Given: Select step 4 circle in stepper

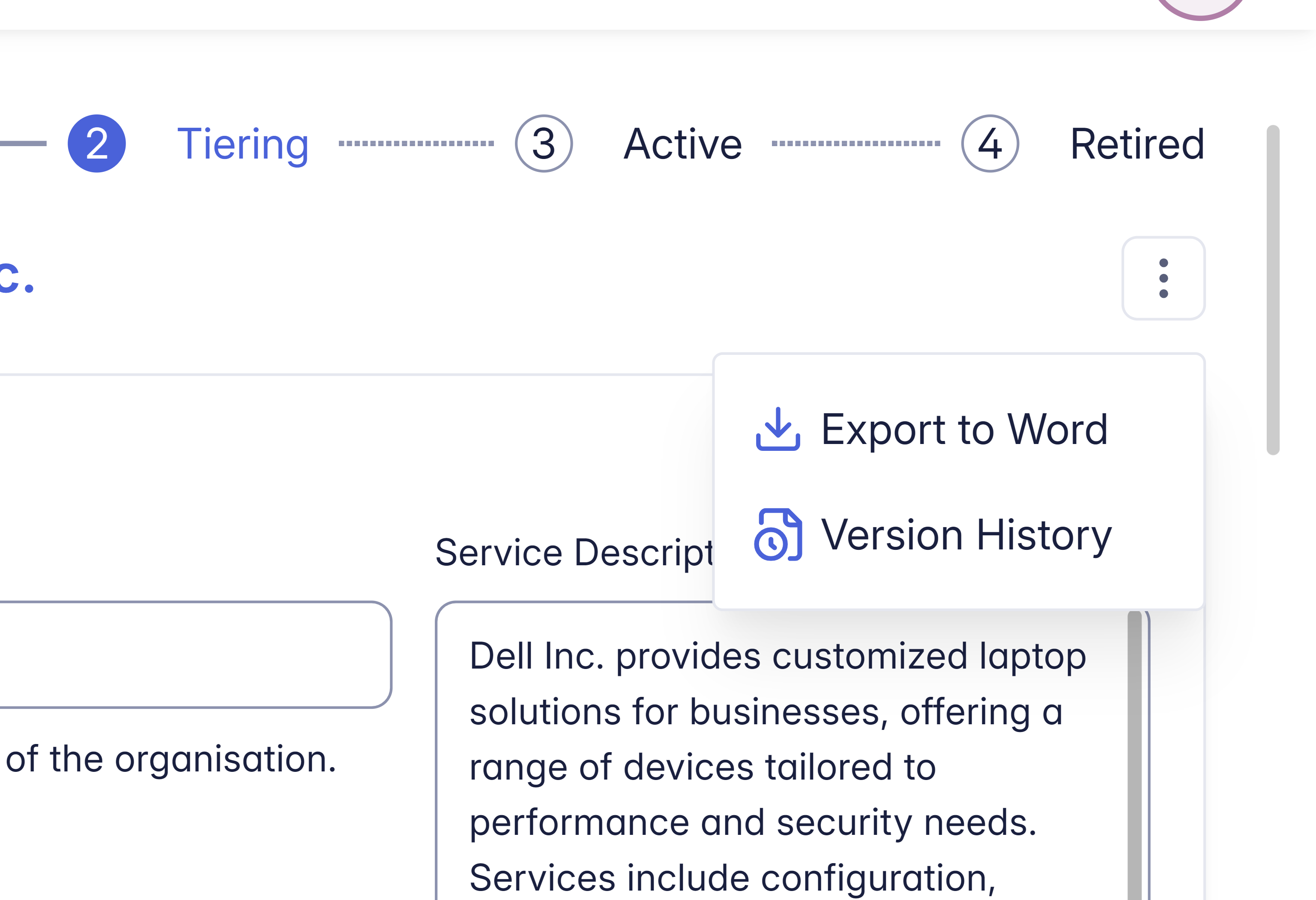Looking at the screenshot, I should [x=990, y=144].
